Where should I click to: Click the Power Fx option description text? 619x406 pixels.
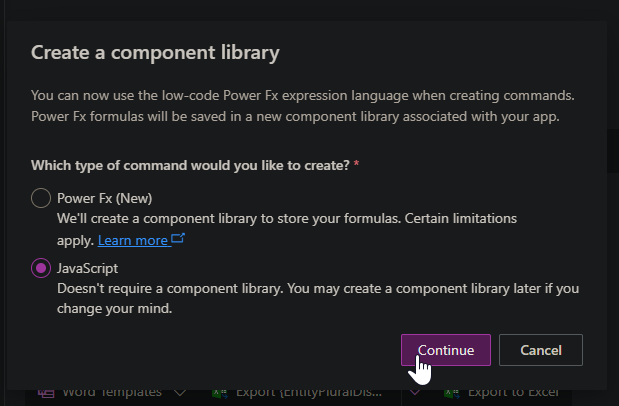pyautogui.click(x=287, y=229)
